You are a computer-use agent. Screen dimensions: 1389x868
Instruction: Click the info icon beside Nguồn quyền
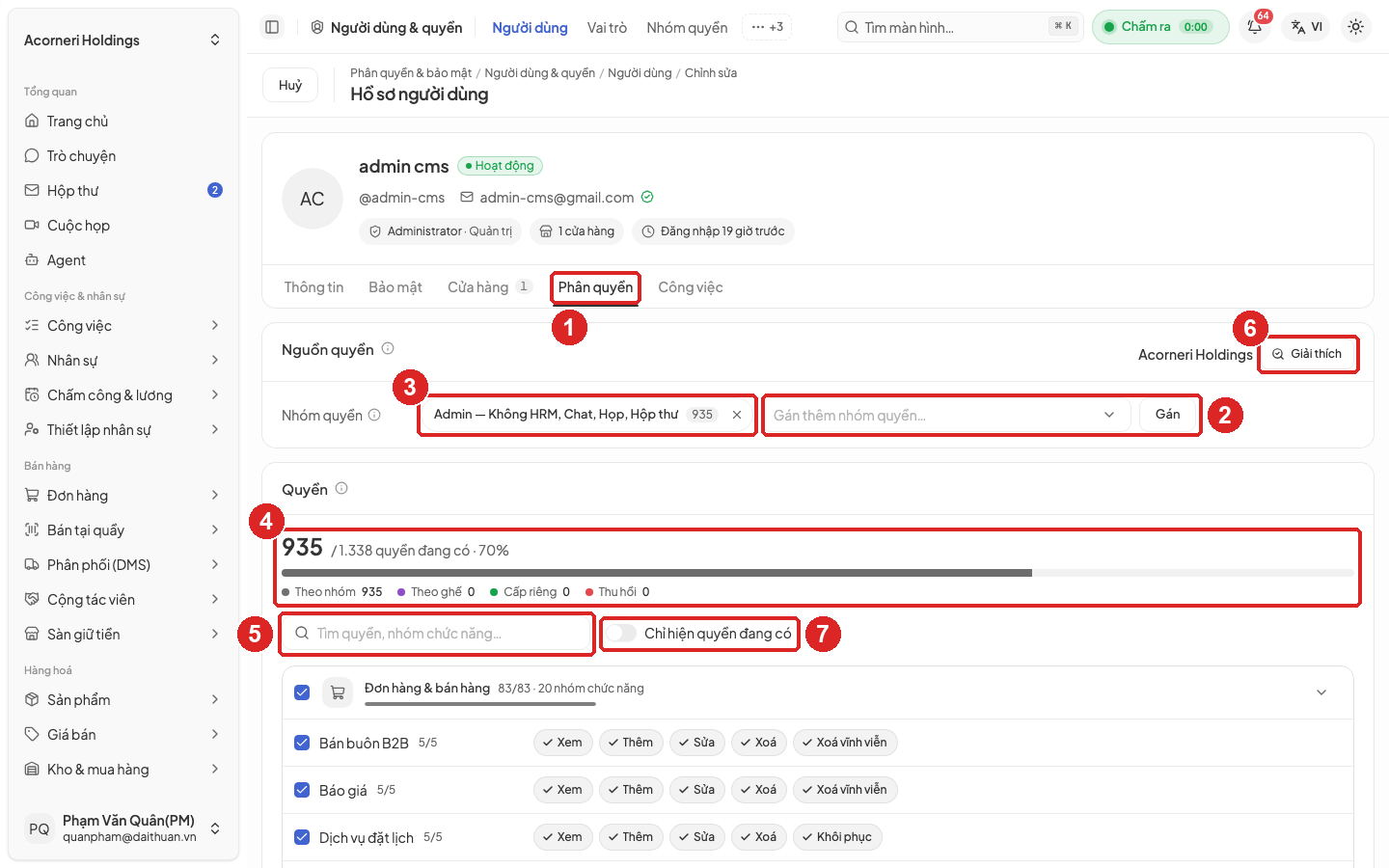(x=388, y=349)
